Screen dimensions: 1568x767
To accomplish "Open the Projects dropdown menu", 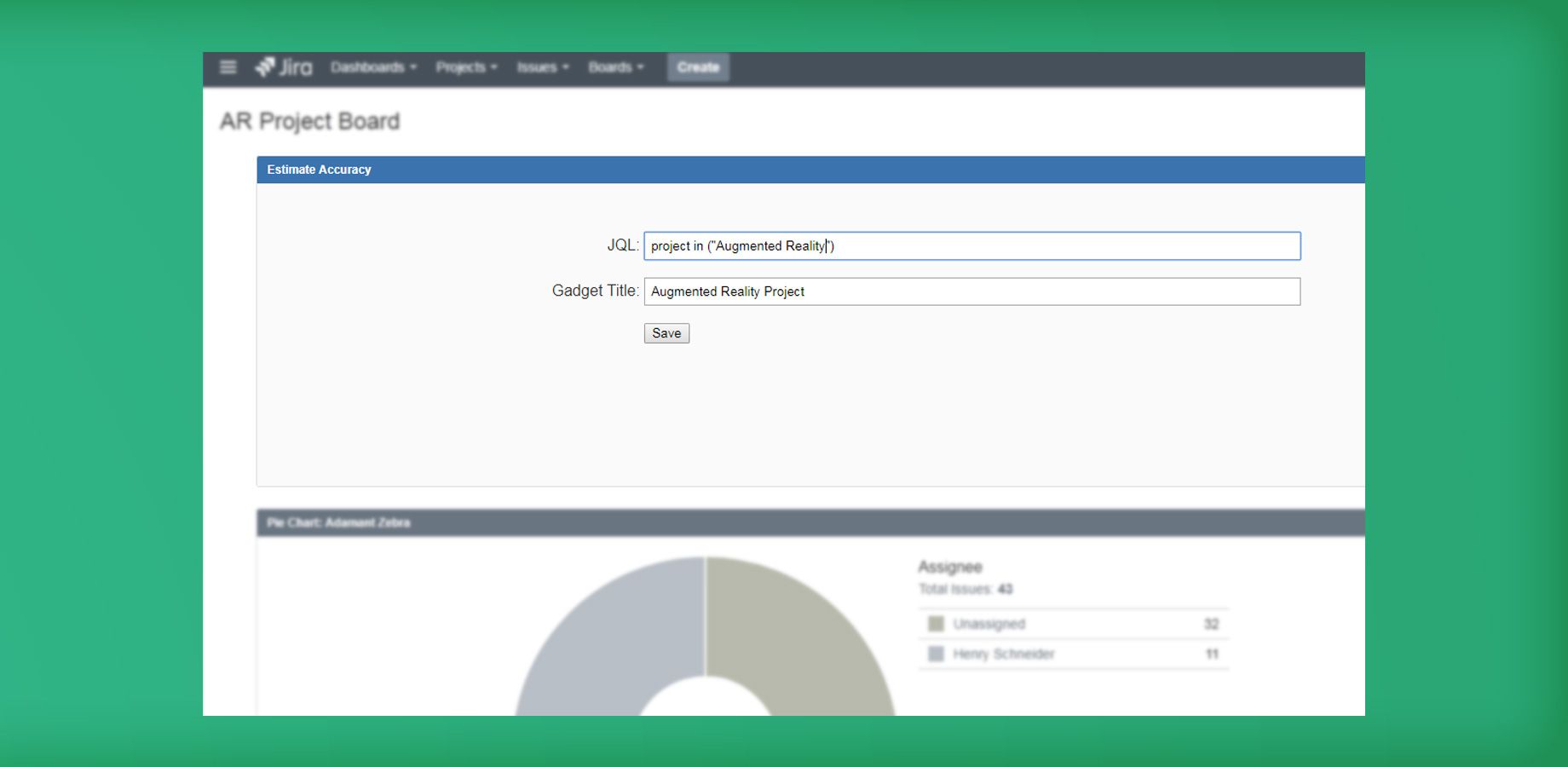I will point(466,67).
